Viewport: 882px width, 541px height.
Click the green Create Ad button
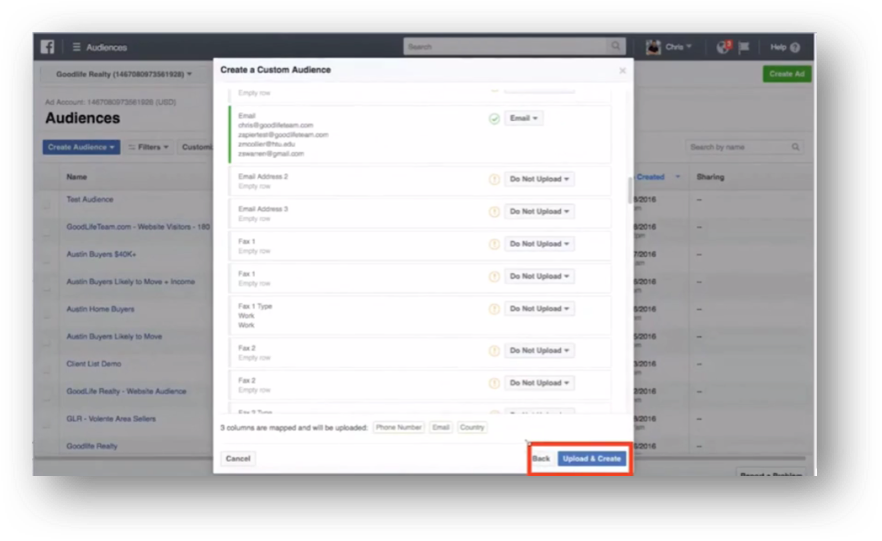pos(786,74)
